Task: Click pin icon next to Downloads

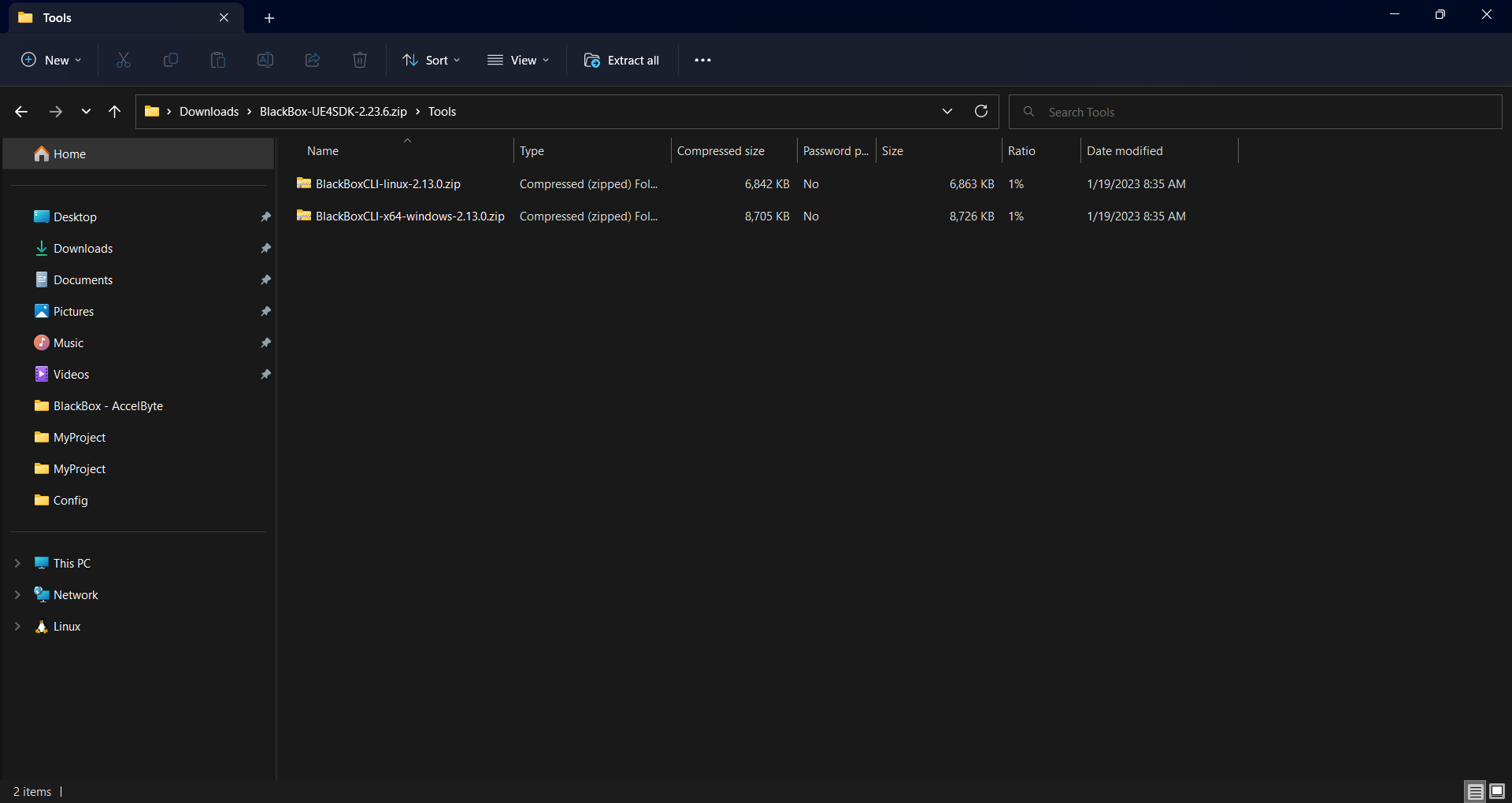Action: click(265, 248)
